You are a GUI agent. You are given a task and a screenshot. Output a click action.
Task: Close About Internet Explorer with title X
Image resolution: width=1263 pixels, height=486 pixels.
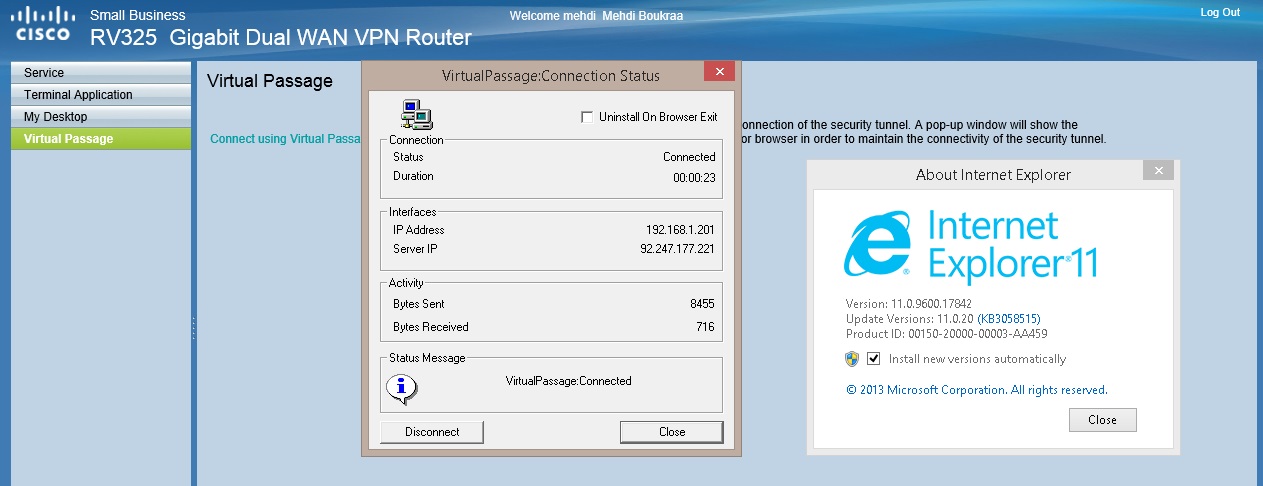pyautogui.click(x=1158, y=171)
